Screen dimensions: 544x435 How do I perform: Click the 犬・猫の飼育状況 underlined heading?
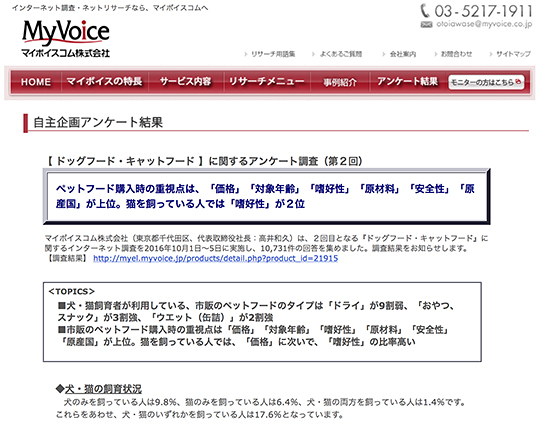(x=103, y=389)
